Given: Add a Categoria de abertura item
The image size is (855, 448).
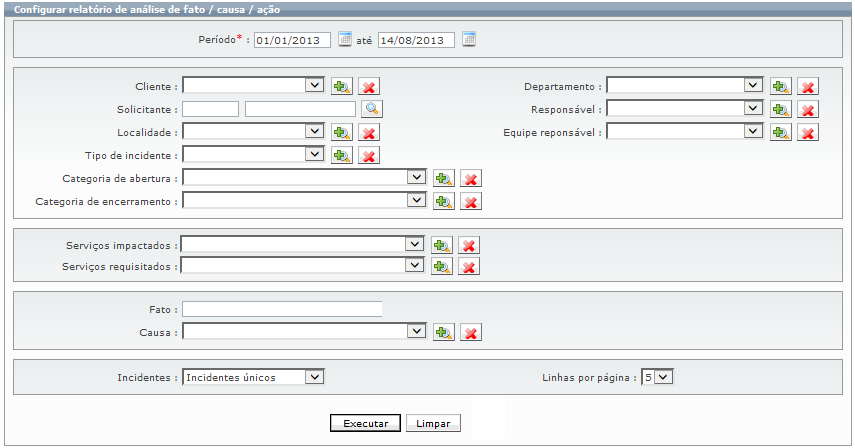Looking at the screenshot, I should pyautogui.click(x=444, y=178).
